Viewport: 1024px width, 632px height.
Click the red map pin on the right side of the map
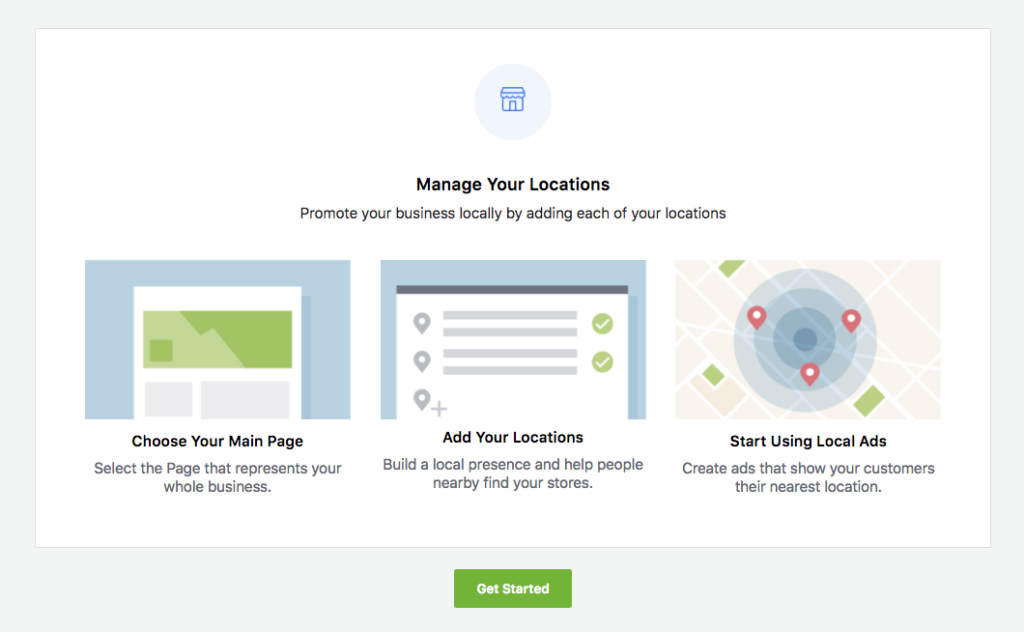point(849,320)
